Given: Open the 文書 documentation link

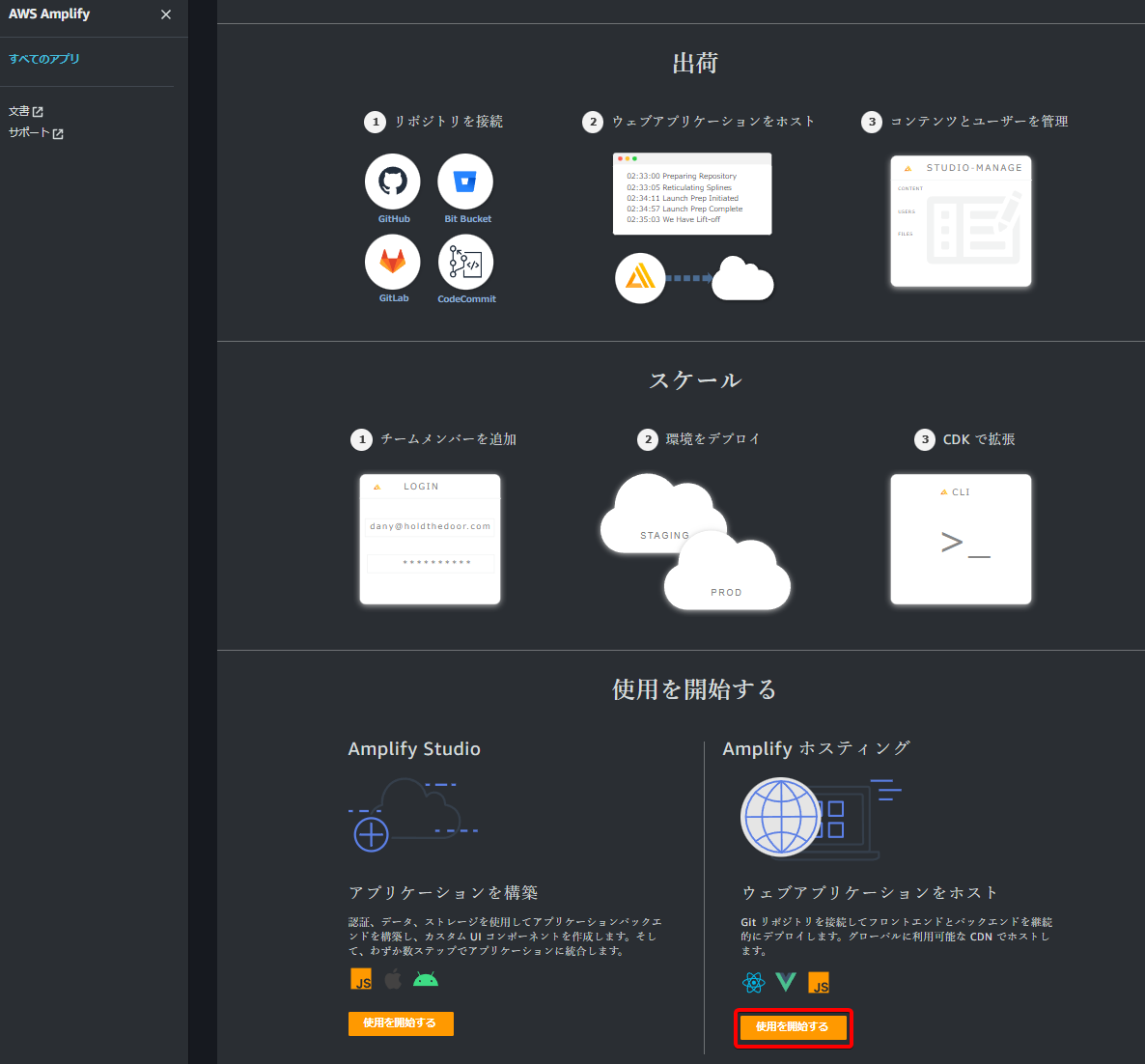Looking at the screenshot, I should coord(25,111).
